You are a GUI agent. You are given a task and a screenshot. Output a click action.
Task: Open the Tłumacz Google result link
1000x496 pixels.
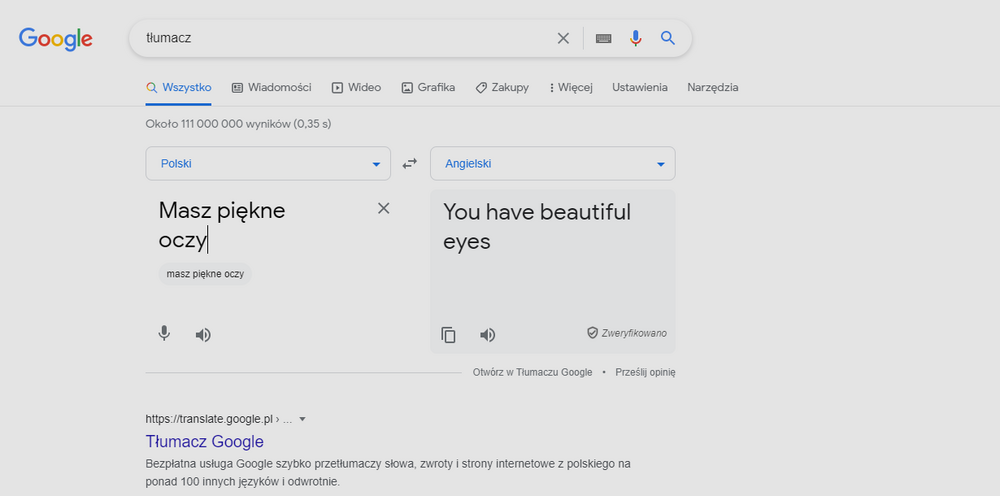(205, 441)
